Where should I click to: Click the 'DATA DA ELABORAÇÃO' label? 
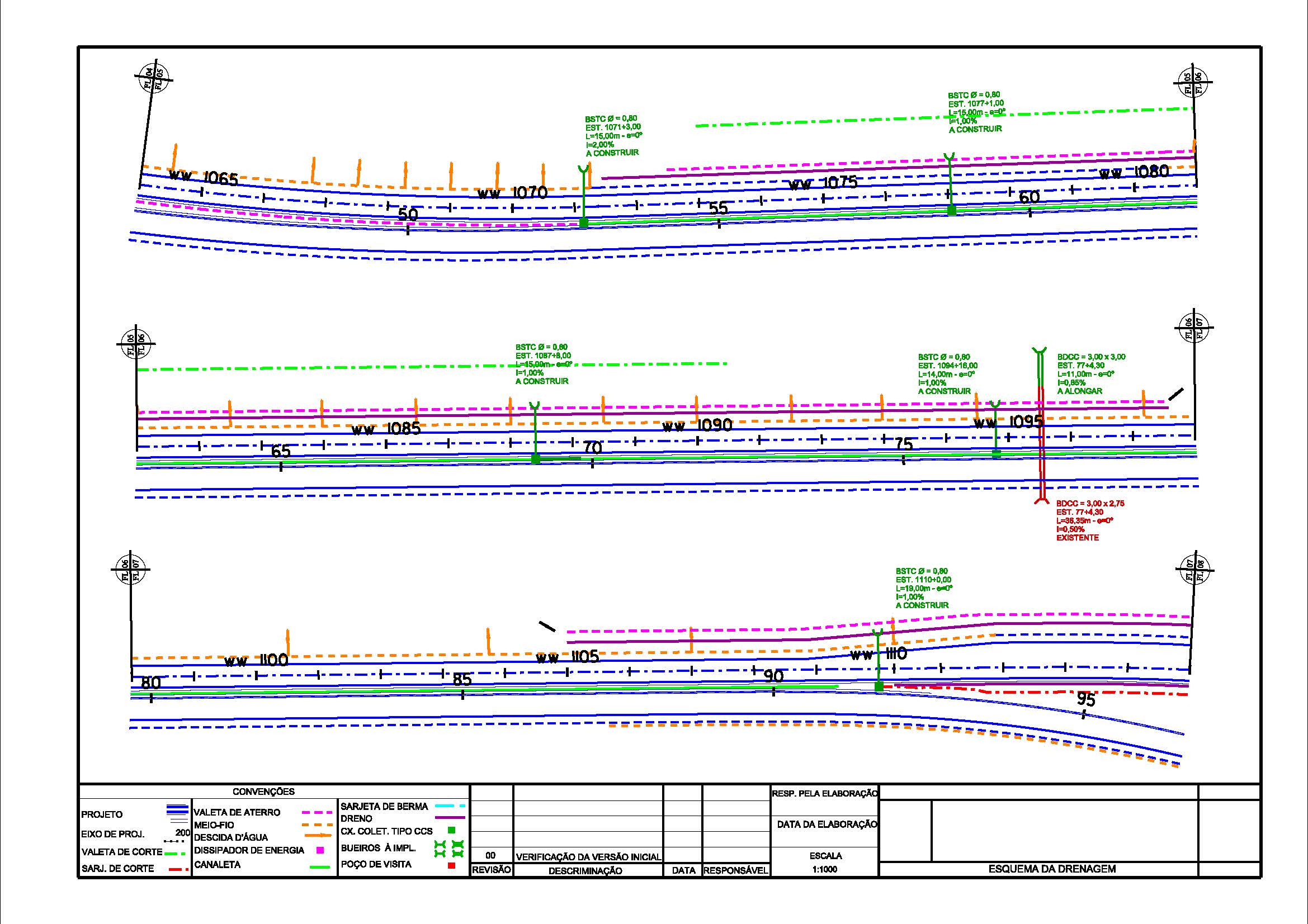pos(827,824)
